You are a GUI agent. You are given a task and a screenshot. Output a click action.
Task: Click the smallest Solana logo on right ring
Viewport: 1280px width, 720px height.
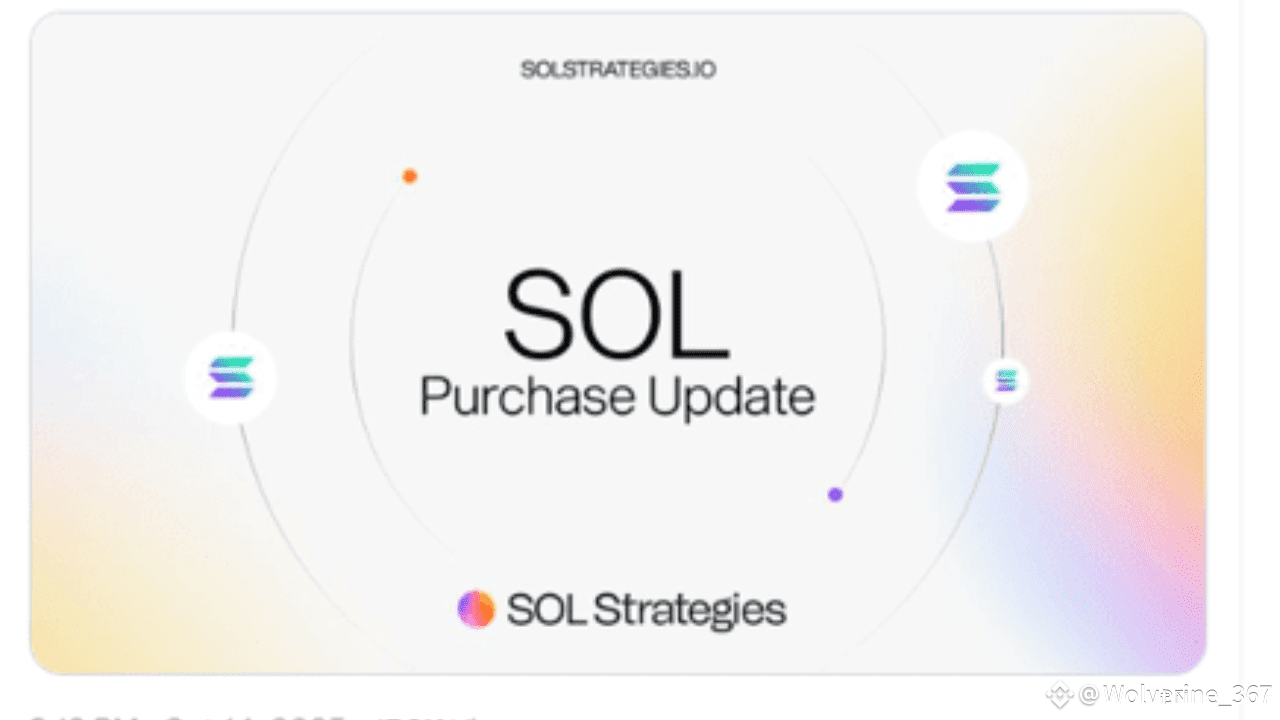[1005, 380]
